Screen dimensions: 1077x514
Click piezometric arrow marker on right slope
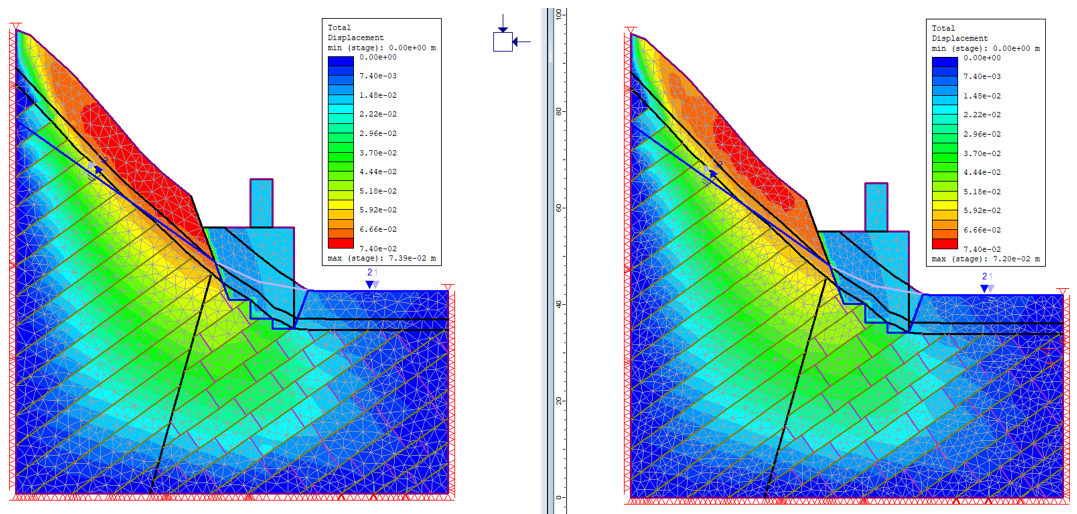coord(713,171)
